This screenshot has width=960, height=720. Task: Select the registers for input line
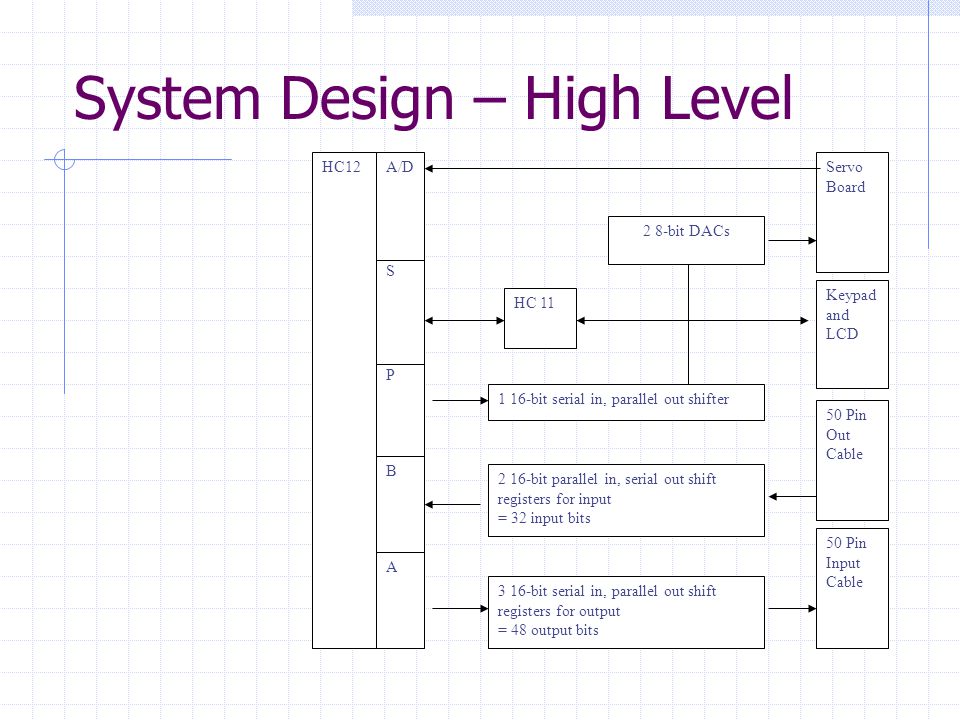point(554,499)
